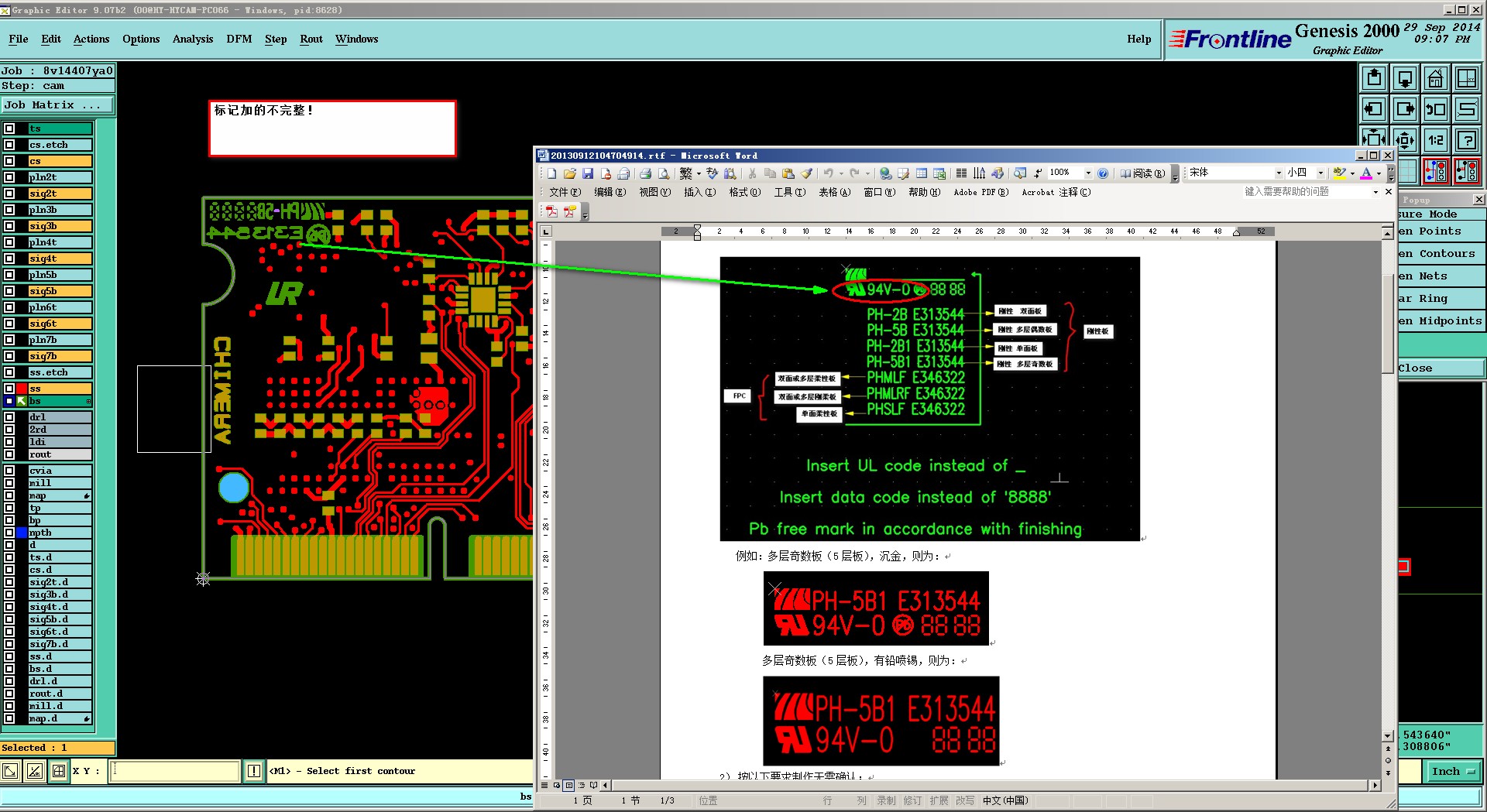Toggle the mill.d layer checkbox
Screen dimensions: 1487x812
(9, 706)
